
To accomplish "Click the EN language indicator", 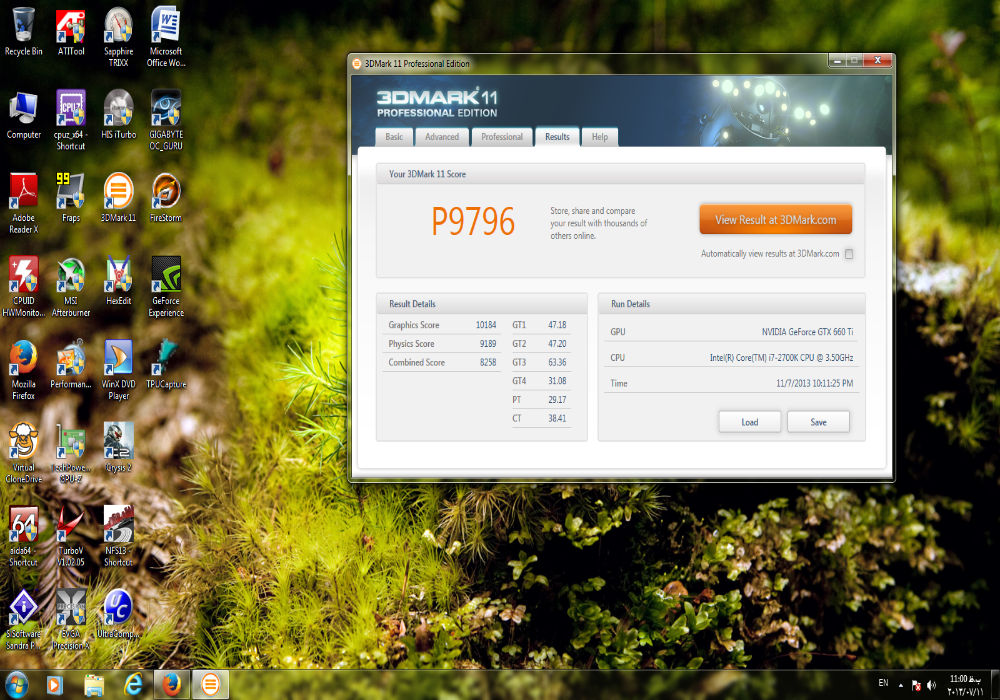I will coord(883,683).
